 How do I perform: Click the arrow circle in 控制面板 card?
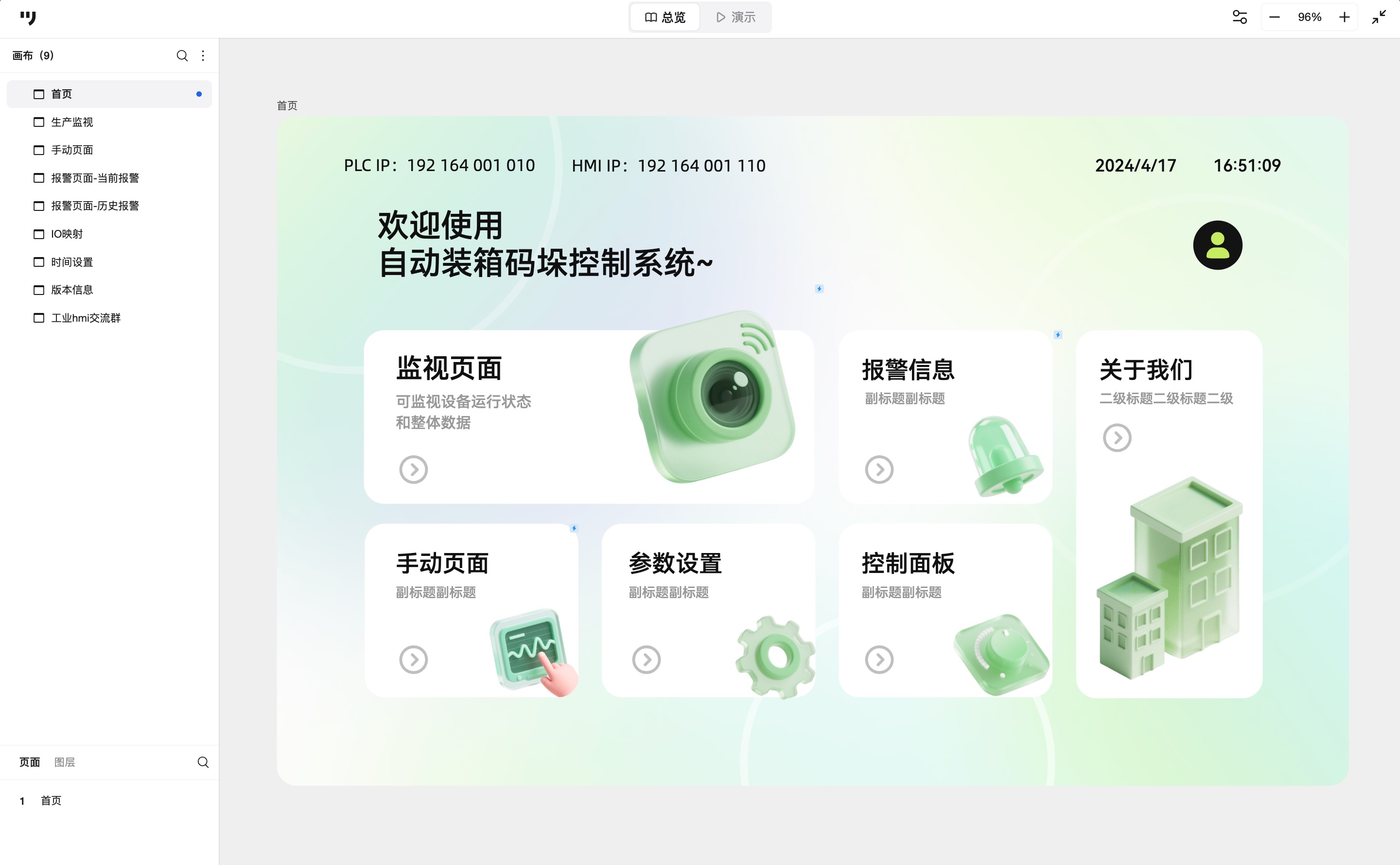[x=879, y=659]
